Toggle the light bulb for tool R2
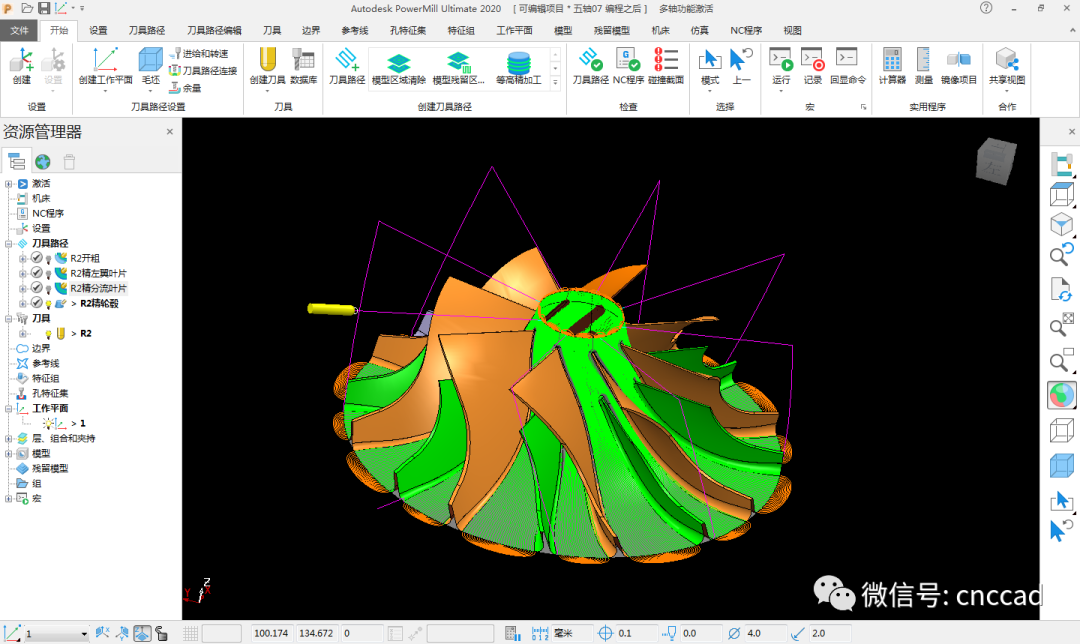 (48, 333)
